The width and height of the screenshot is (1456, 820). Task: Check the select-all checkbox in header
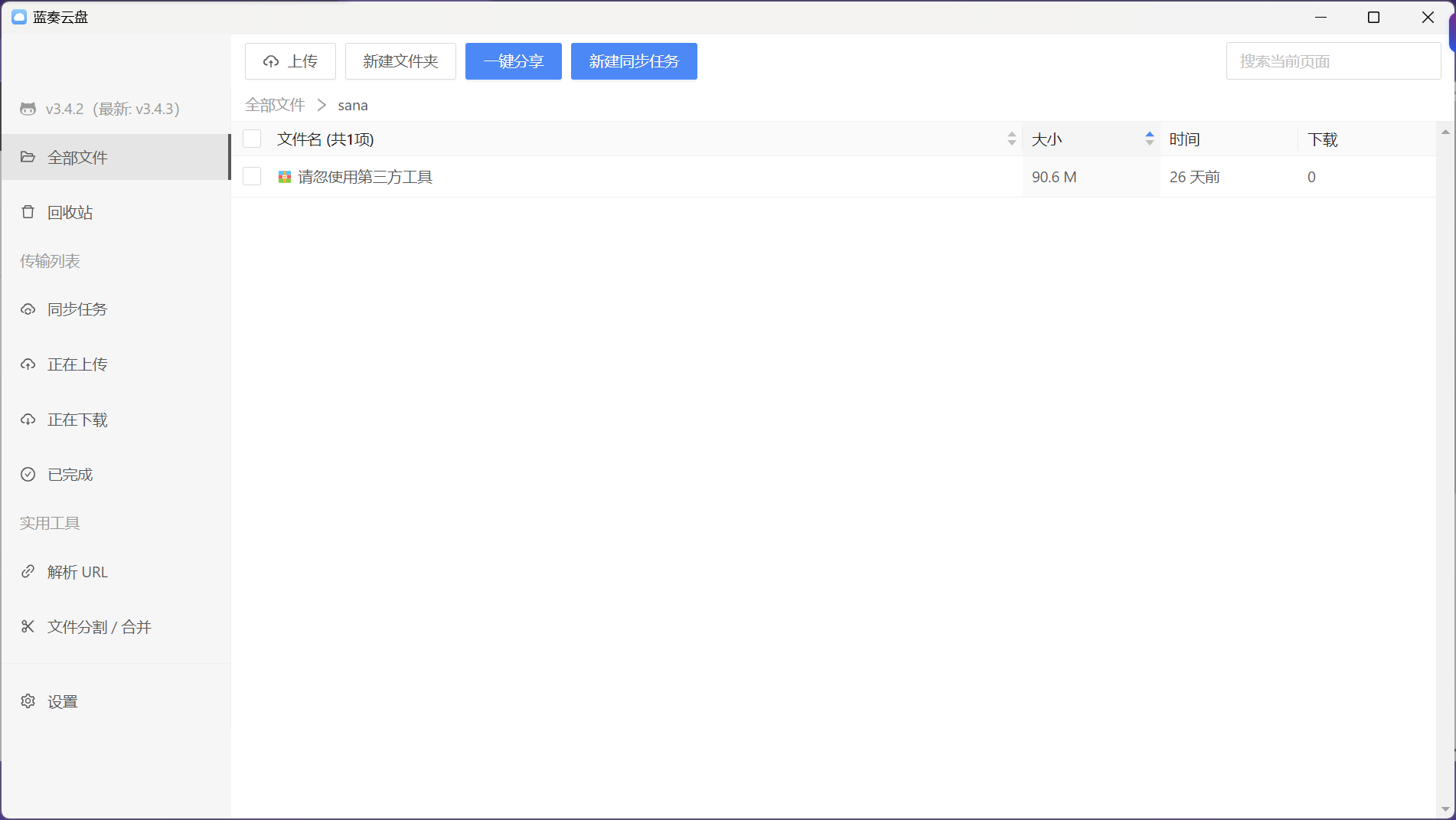pos(252,139)
